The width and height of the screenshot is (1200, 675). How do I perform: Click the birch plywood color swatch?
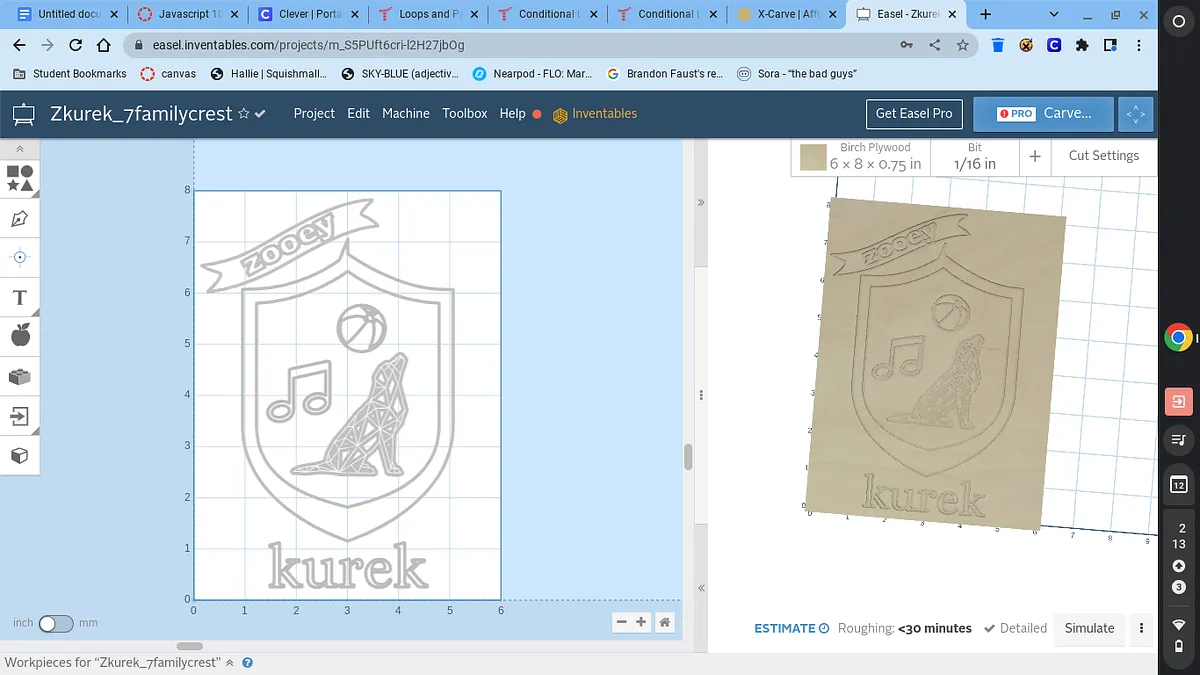pyautogui.click(x=813, y=157)
